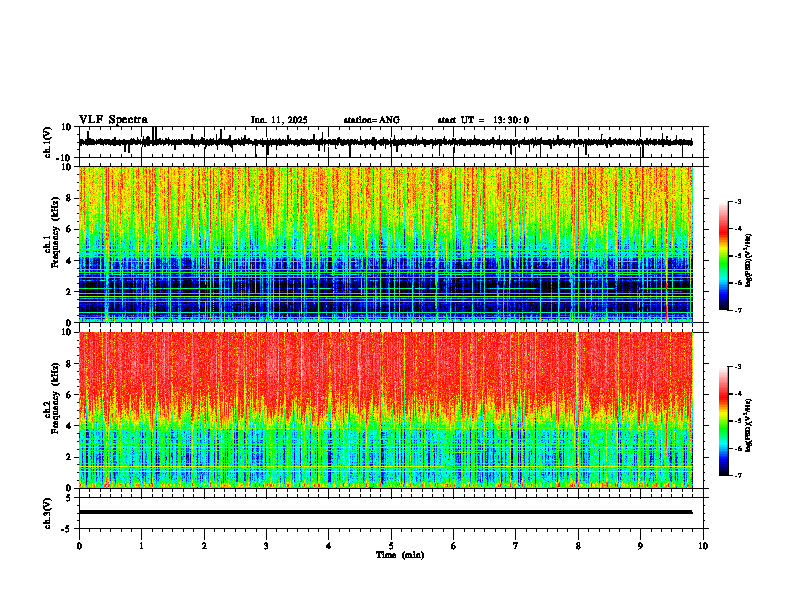
Task: Click the "-6" label on ch.1 color bar
Action: (x=738, y=283)
